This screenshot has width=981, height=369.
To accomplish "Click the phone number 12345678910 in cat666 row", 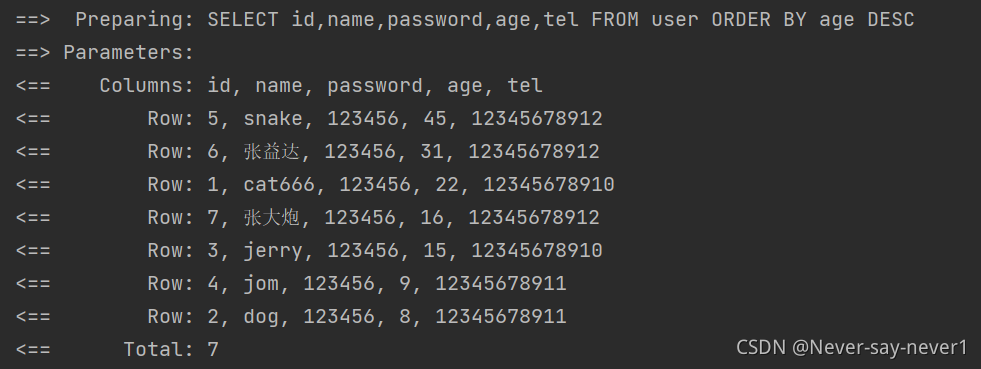I will pyautogui.click(x=549, y=184).
